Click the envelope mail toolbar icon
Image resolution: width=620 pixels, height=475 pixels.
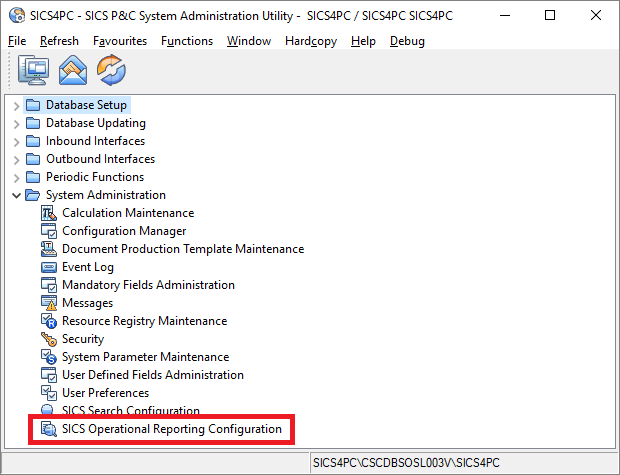tap(74, 71)
